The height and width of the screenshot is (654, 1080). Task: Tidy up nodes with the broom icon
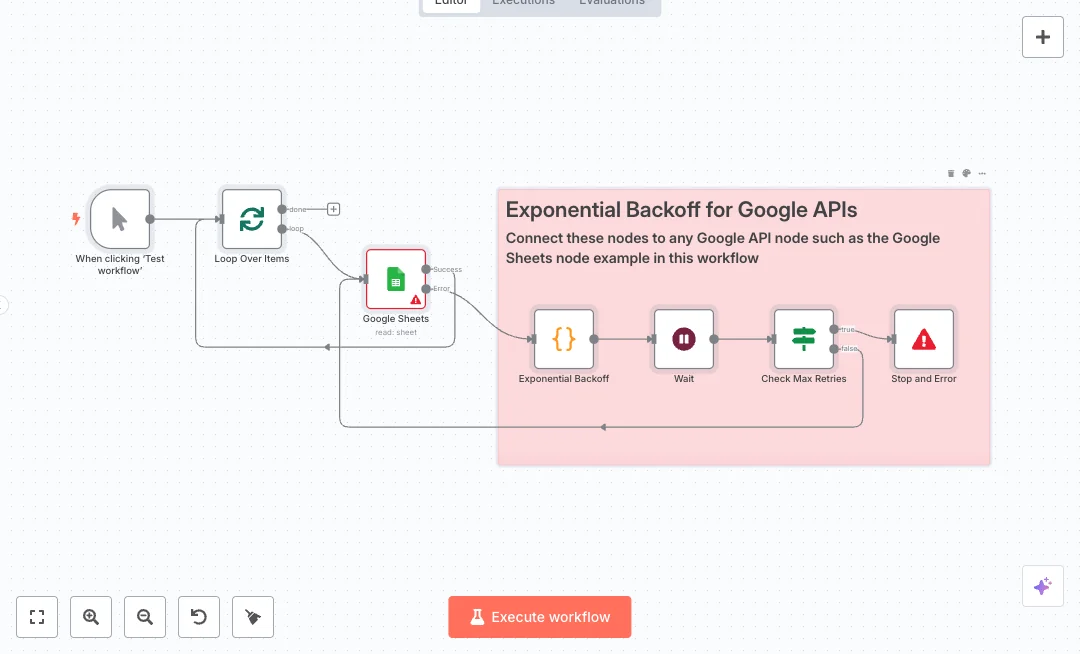(253, 617)
